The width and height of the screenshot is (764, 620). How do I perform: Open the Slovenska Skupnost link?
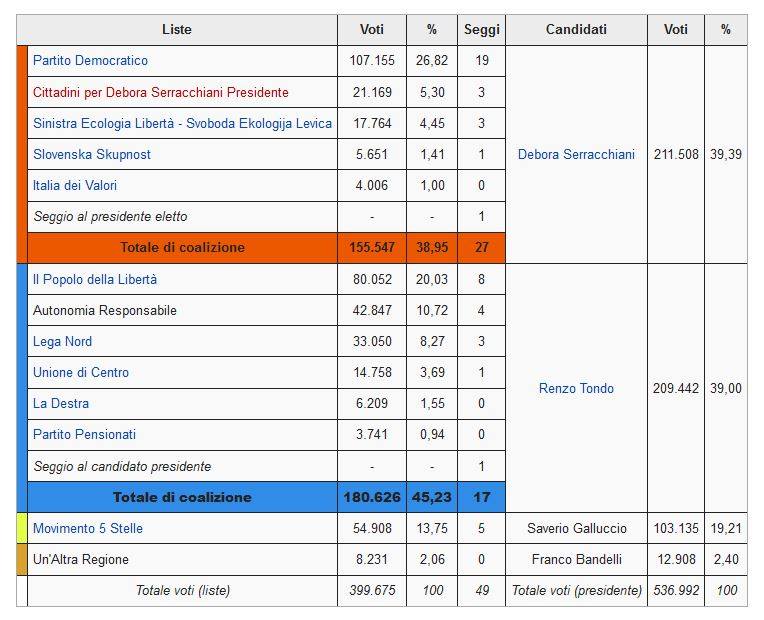(92, 155)
